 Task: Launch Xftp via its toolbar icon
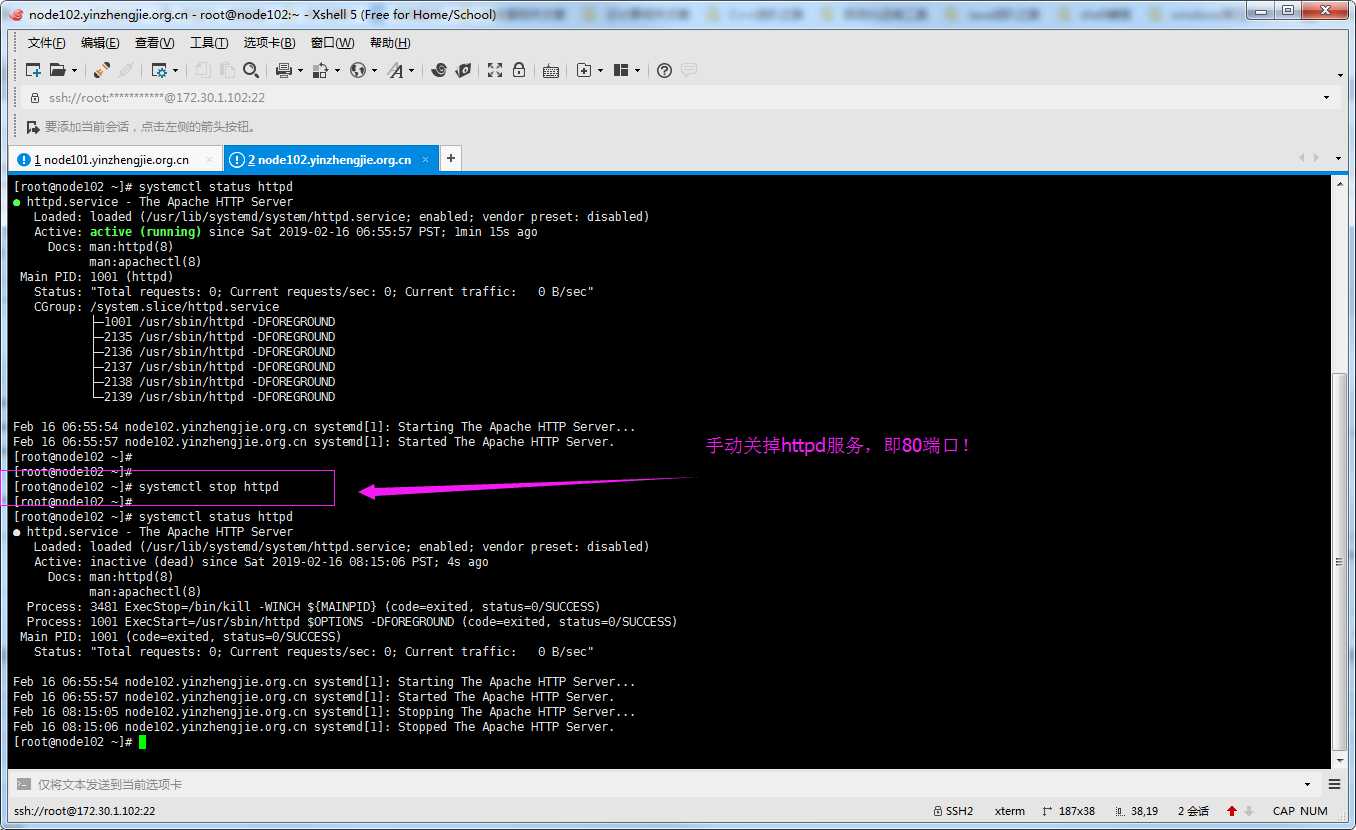pos(438,70)
